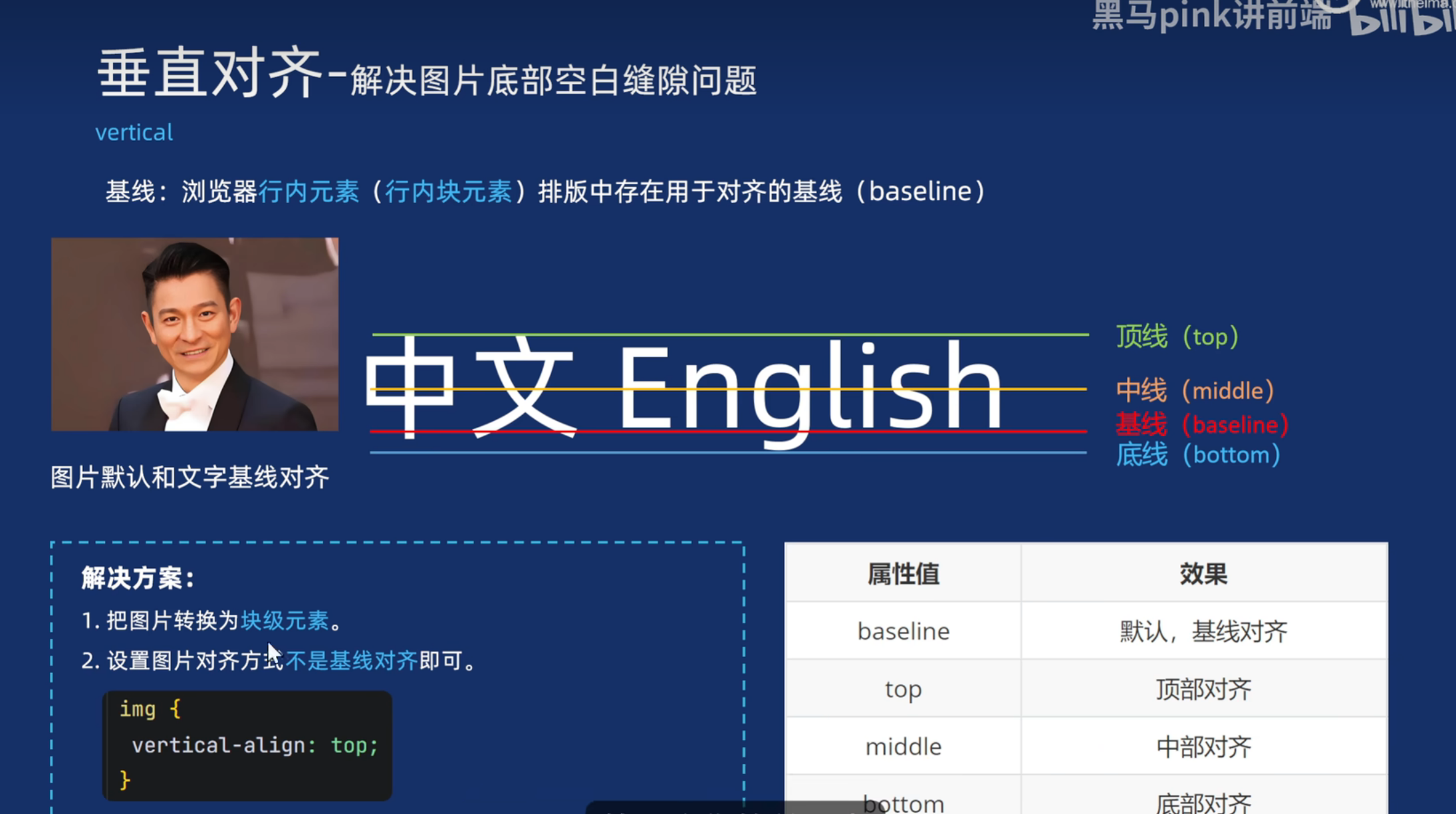This screenshot has width=1456, height=814.
Task: Click the 'middle' cell in the table
Action: point(903,747)
